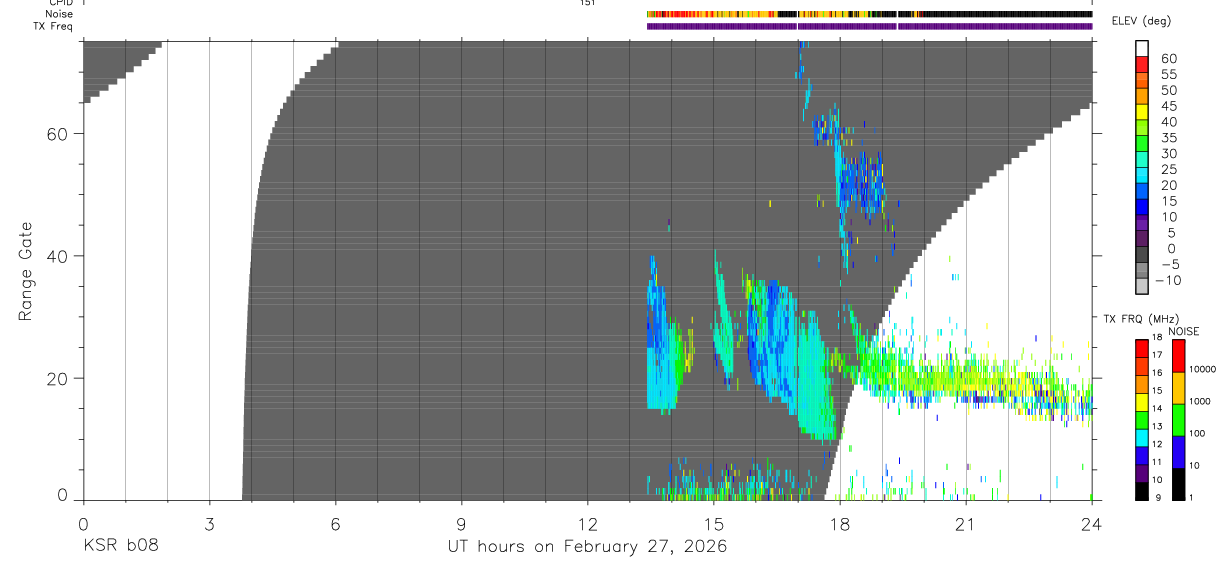Viewport: 1228px width, 567px height.
Task: Click the '10000' label on NOISE legend
Action: [1203, 369]
